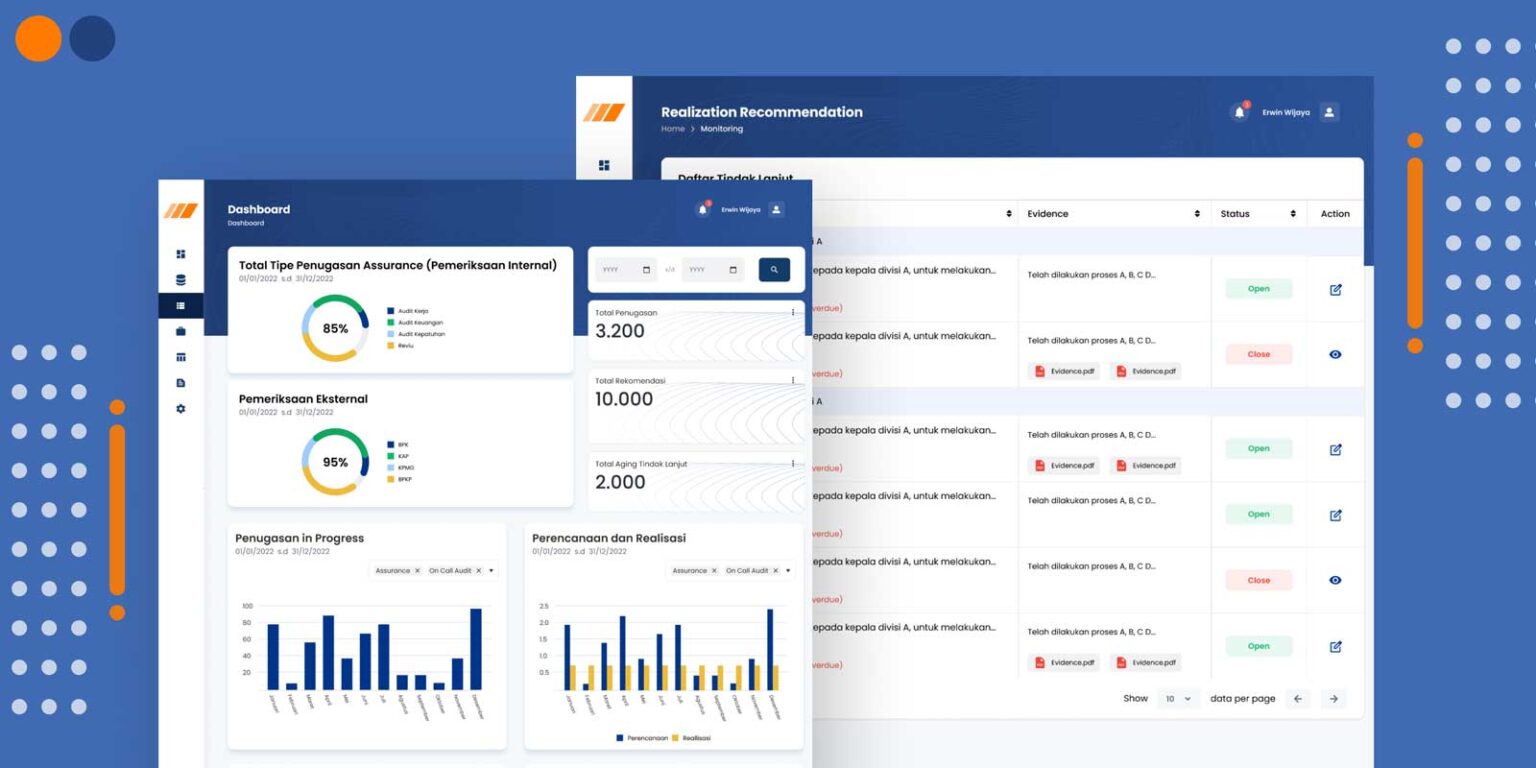Open the filter dropdown arrow in Penugasan in Progress
Viewport: 1536px width, 768px height.
click(492, 571)
